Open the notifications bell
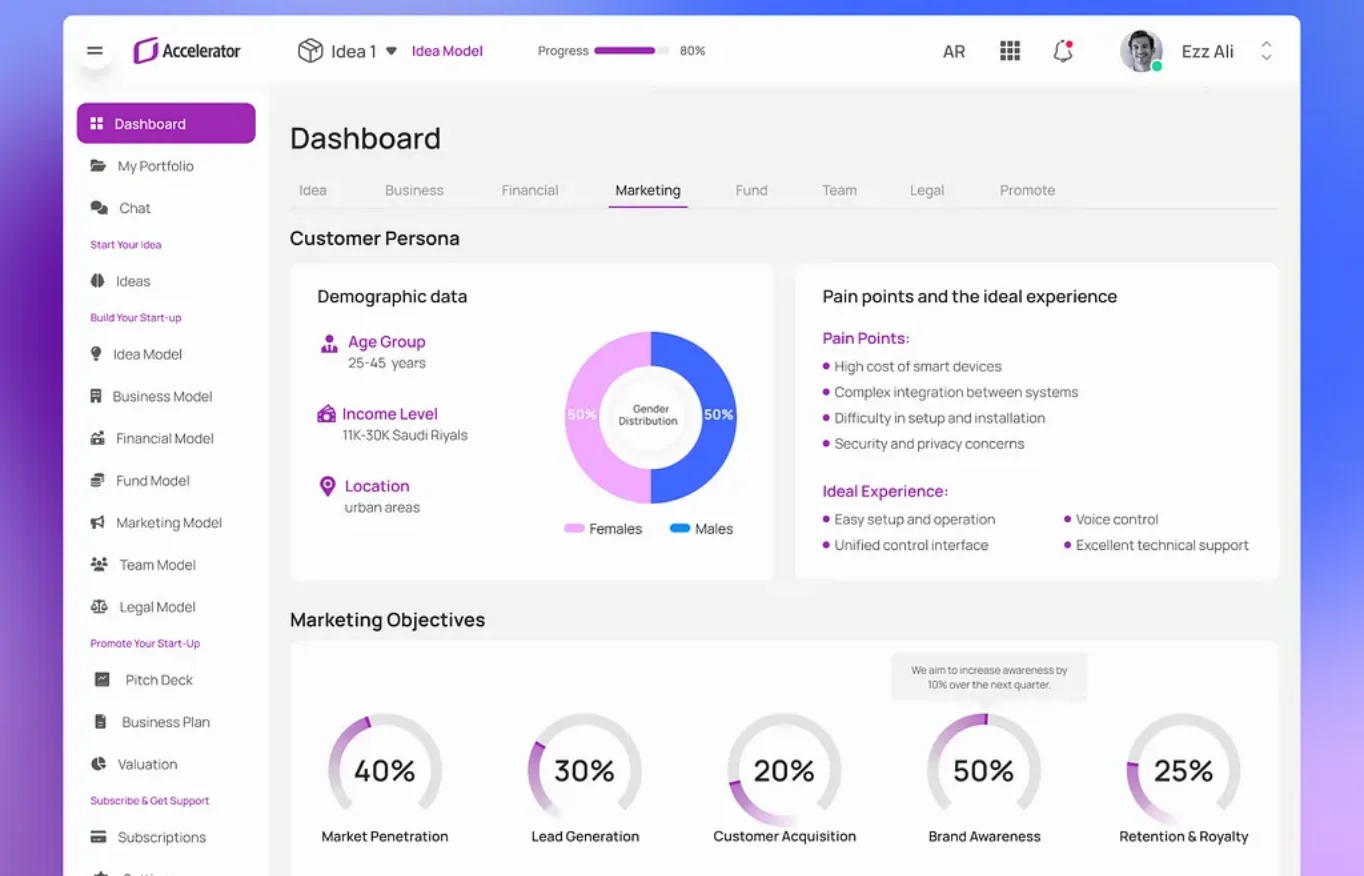Screen dimensions: 1364x876 coord(1063,51)
